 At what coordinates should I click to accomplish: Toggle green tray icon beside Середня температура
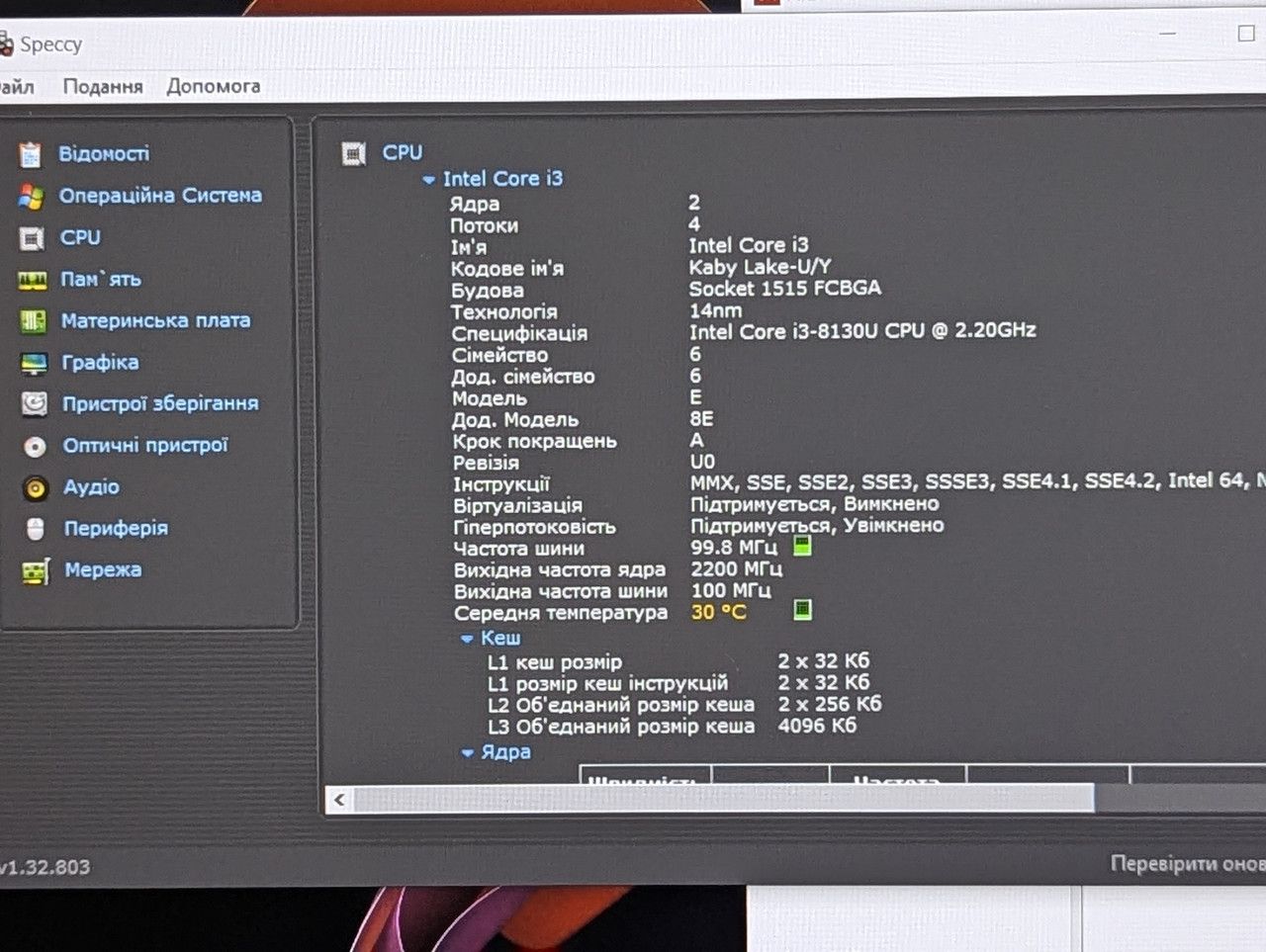click(x=803, y=609)
